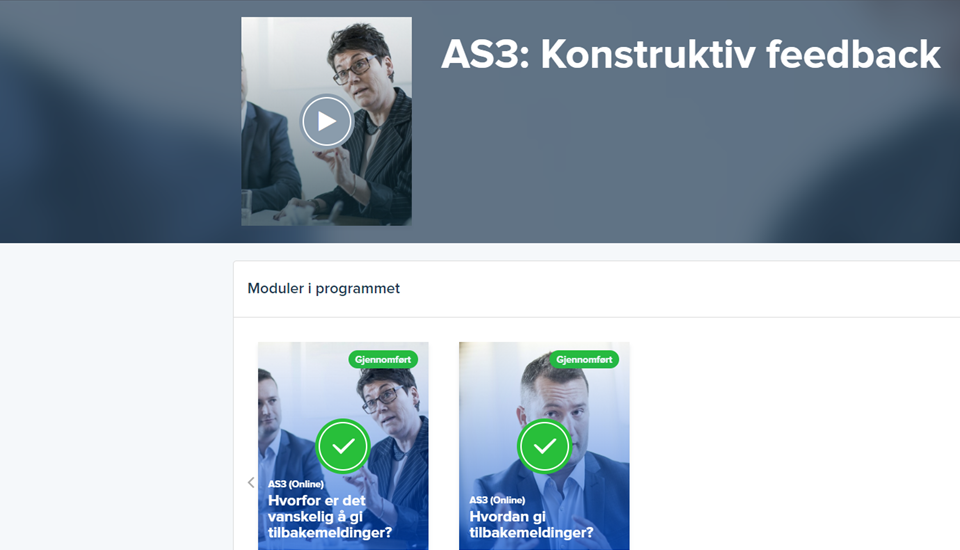The height and width of the screenshot is (550, 960).
Task: Click 'AS3 (Online)' label on second module card
Action: (x=497, y=500)
